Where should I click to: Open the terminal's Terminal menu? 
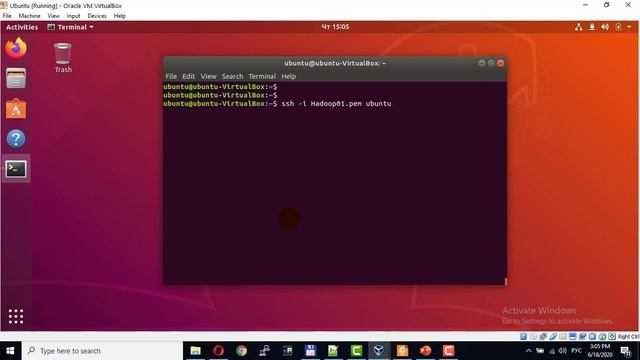(x=262, y=76)
